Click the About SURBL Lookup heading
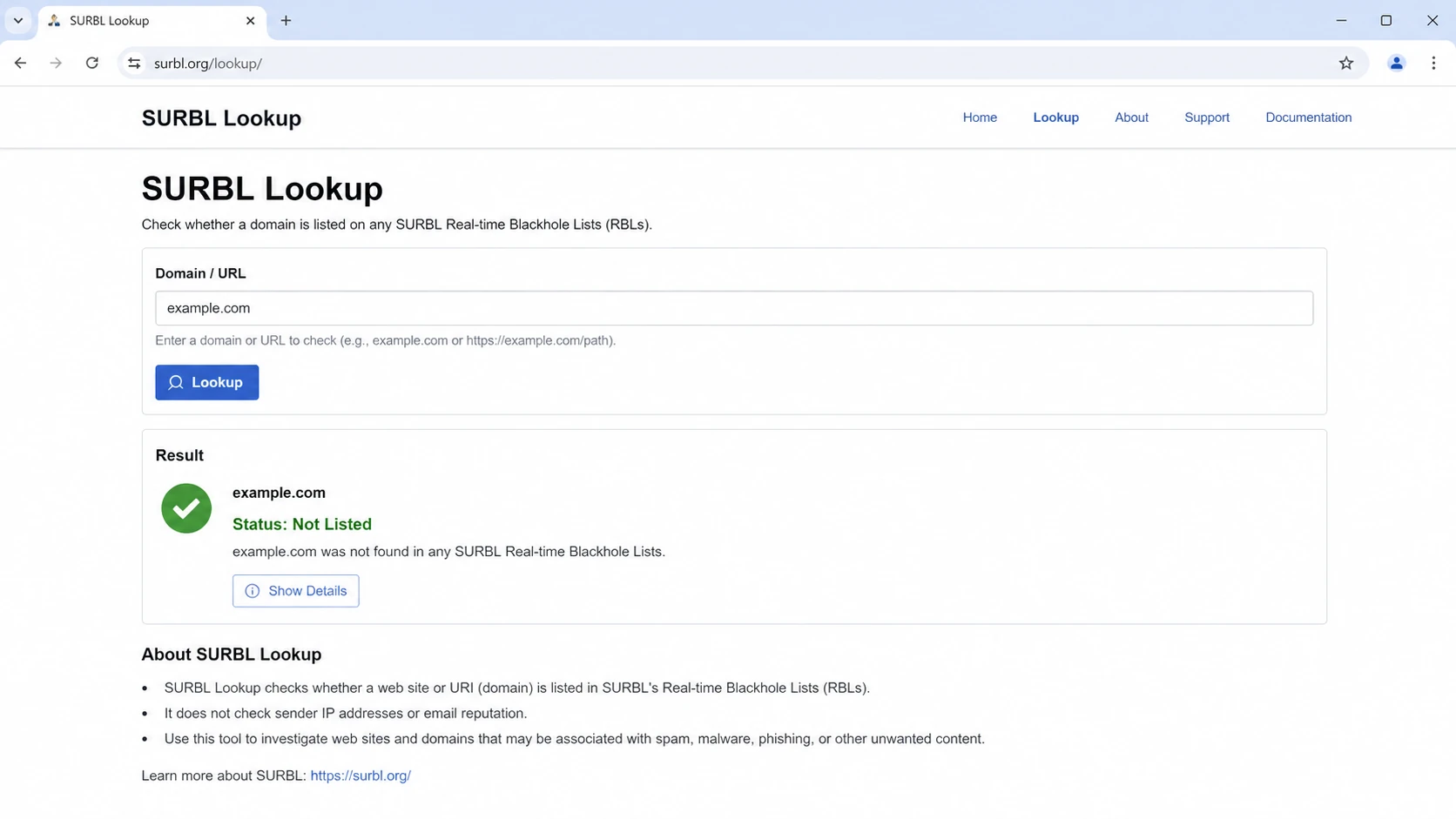 pos(232,655)
